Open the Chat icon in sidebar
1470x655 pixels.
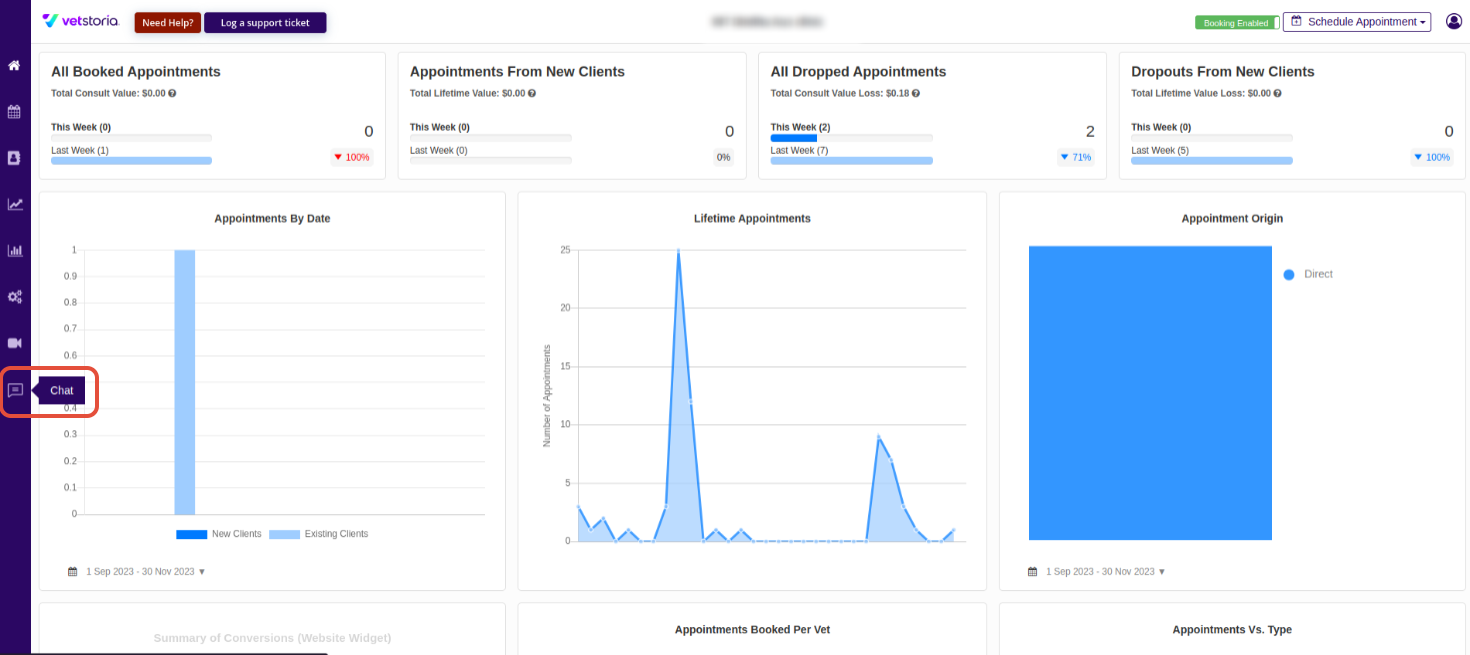(15, 390)
